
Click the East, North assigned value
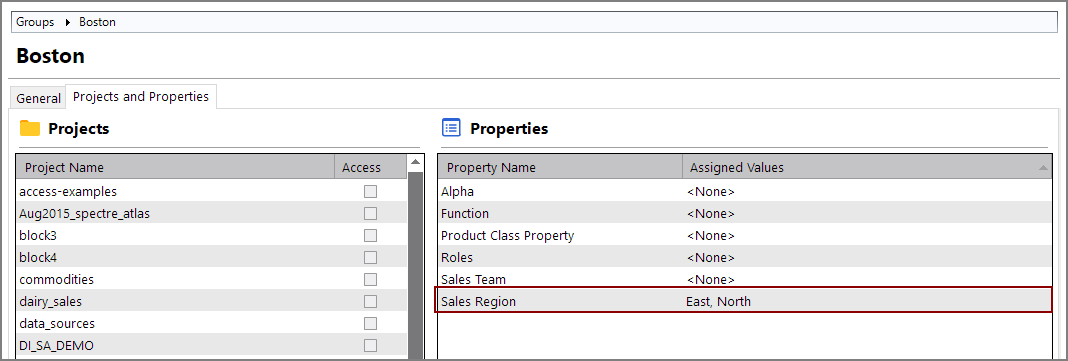[x=719, y=301]
